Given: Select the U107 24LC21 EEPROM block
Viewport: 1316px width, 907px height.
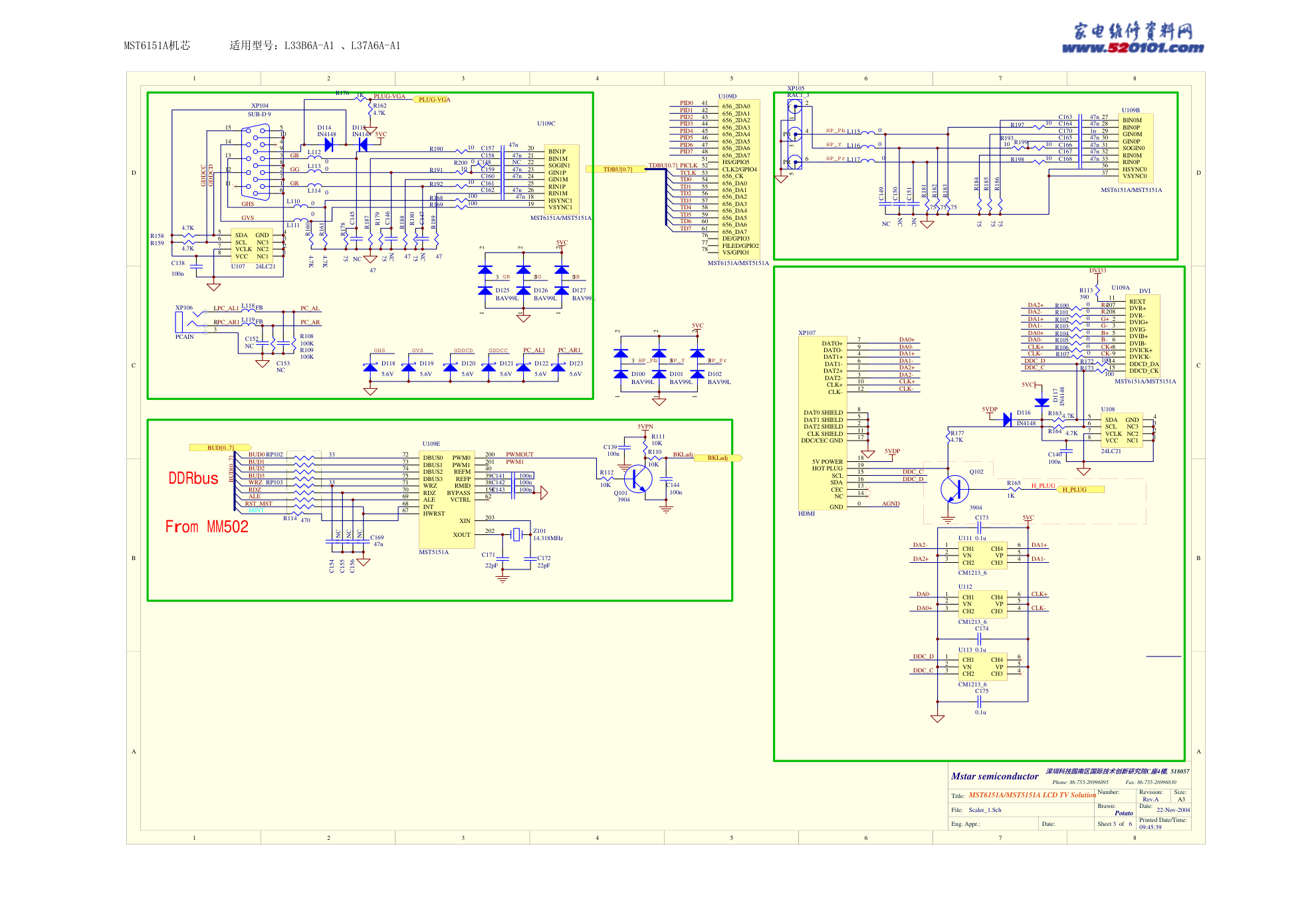Looking at the screenshot, I should click(251, 245).
